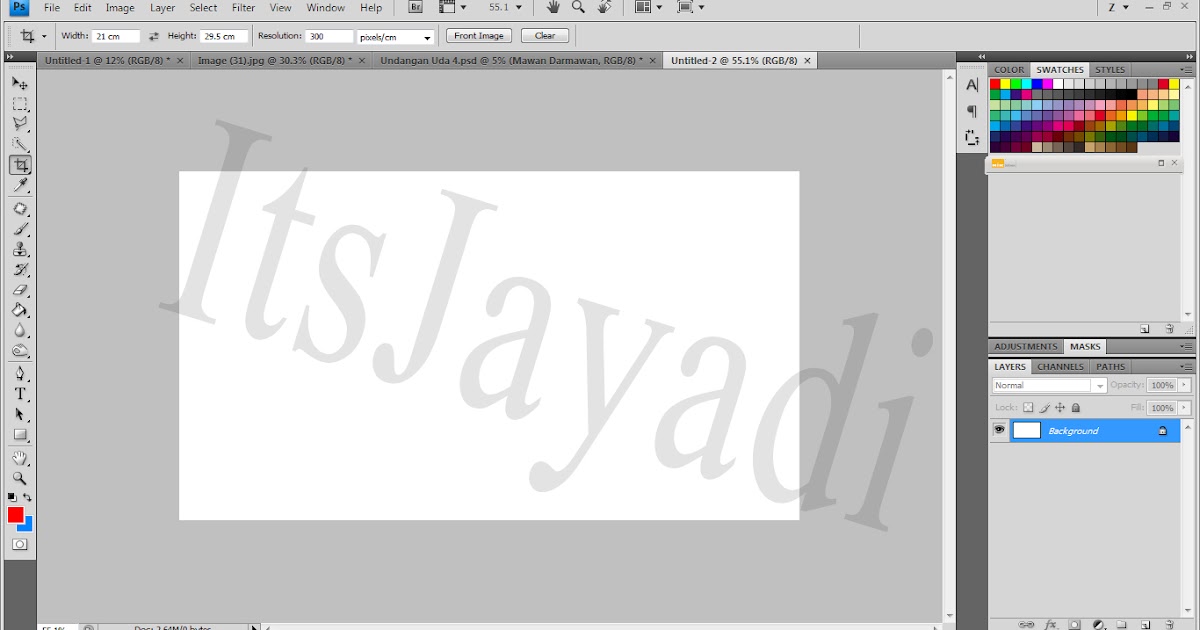Screen dimensions: 1200x630
Task: Toggle Lock position
Action: [x=1060, y=408]
